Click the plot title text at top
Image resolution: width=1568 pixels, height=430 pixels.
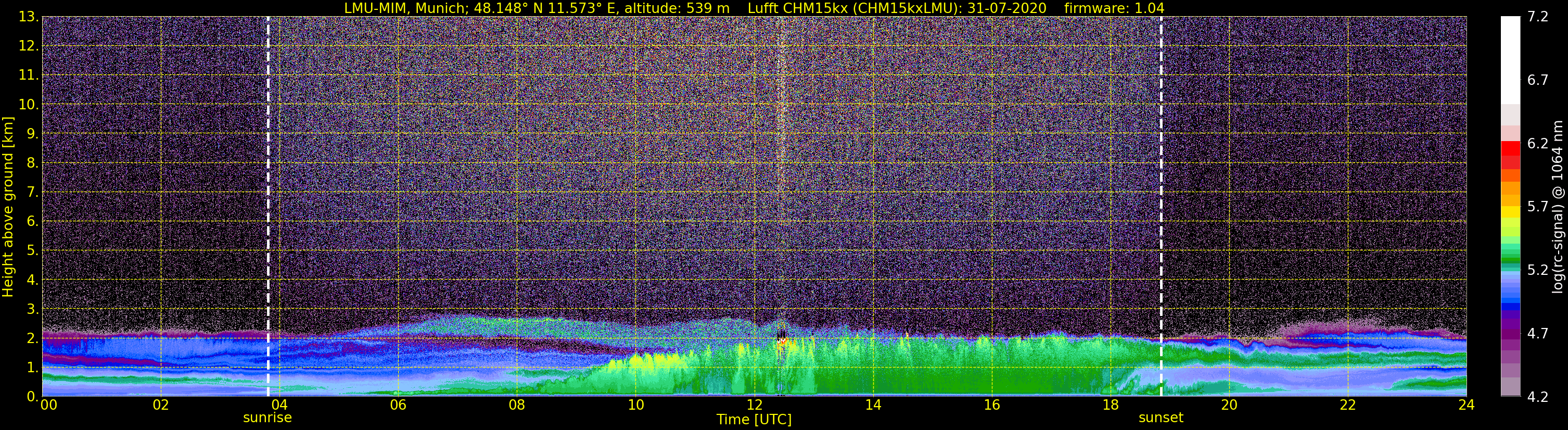(754, 8)
